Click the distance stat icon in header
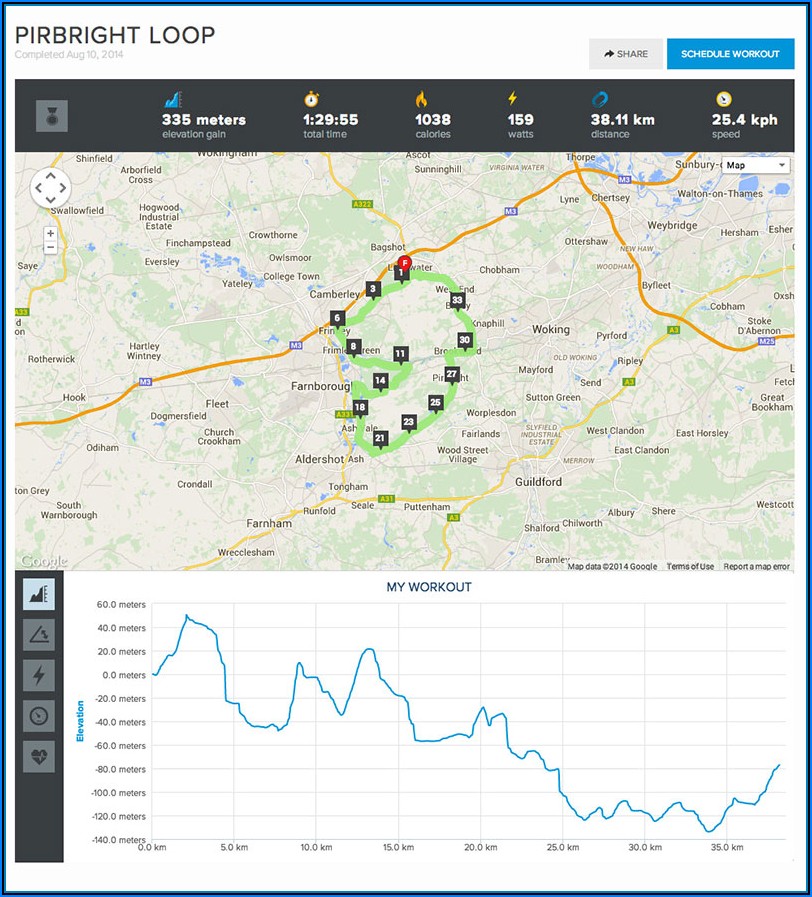Screen dimensions: 812x897 coord(599,99)
